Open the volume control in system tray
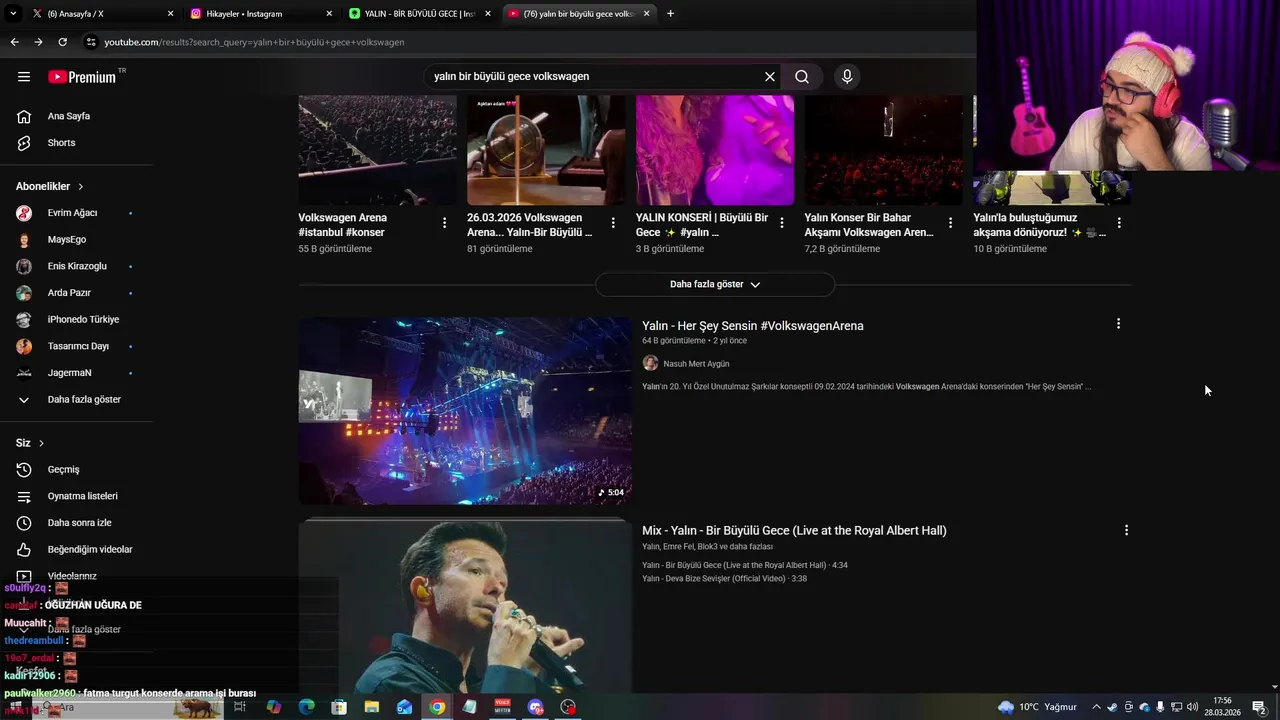 [x=1191, y=707]
